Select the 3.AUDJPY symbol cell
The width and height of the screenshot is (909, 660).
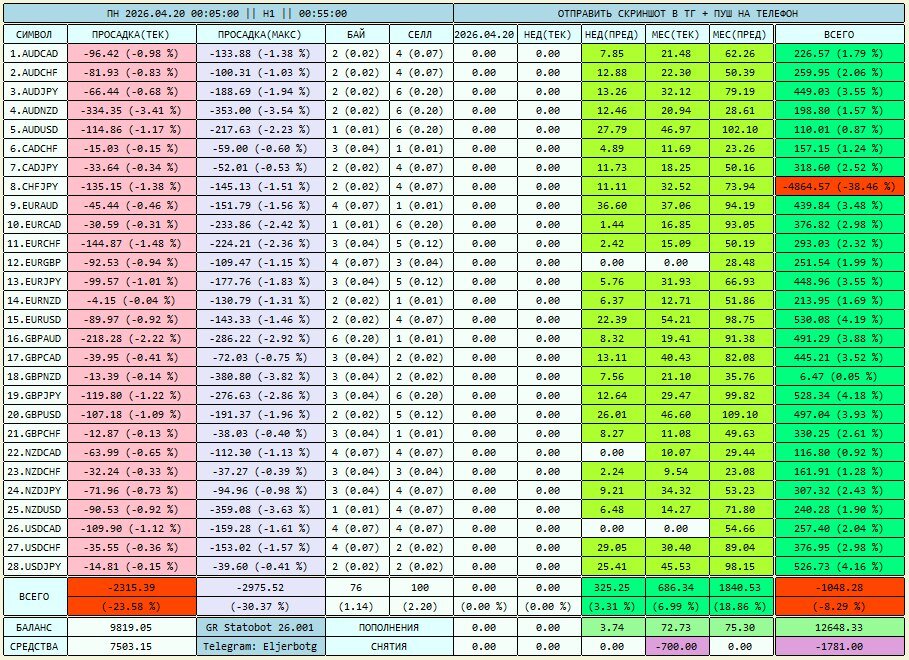click(x=34, y=92)
